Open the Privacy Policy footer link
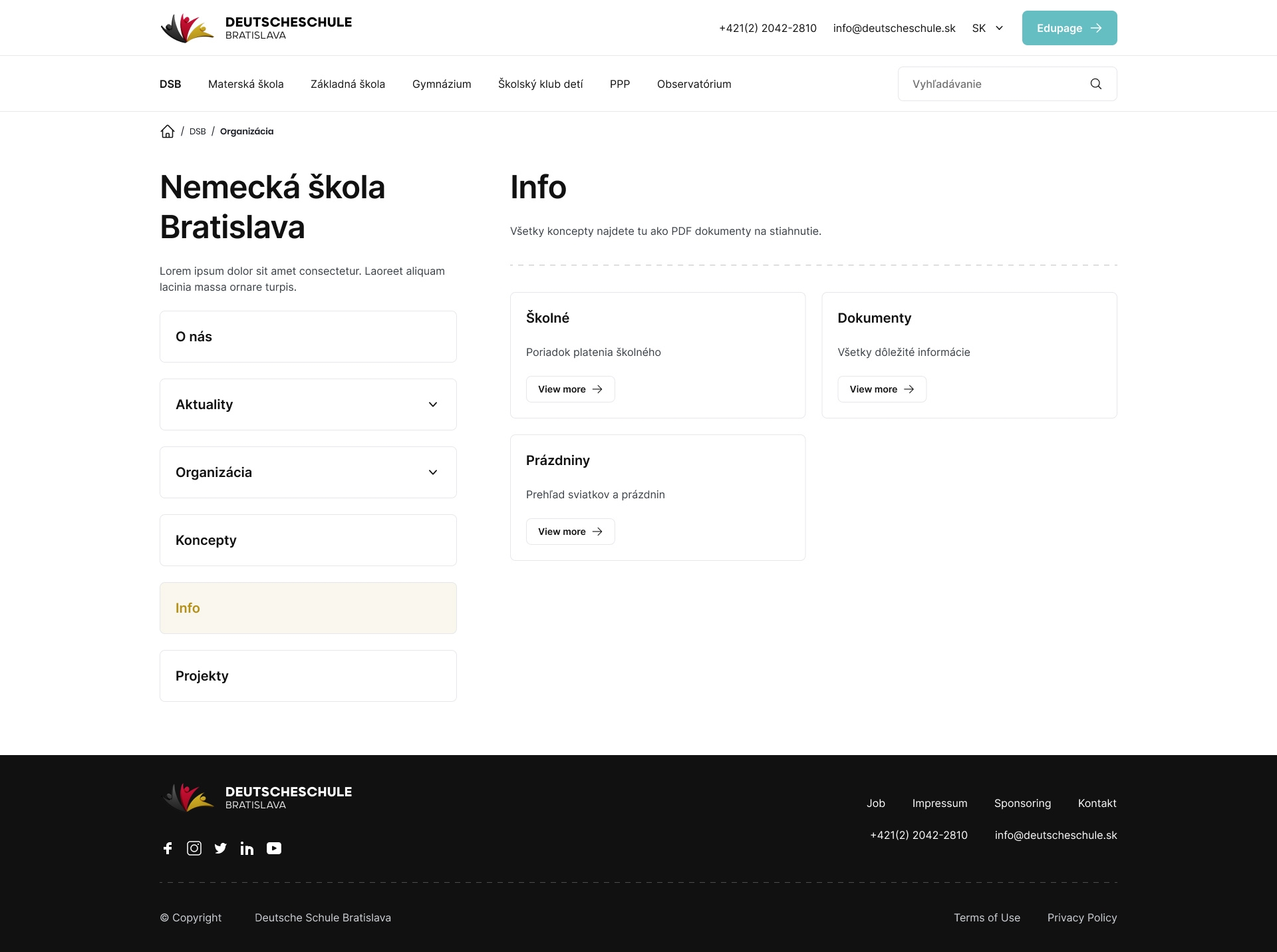 click(x=1082, y=917)
